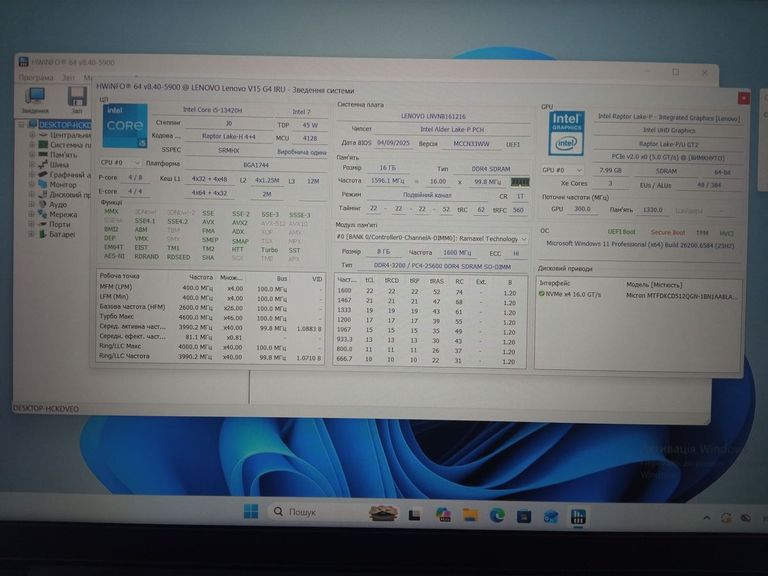Expand the Монітор tree node
Viewport: 768px width, 576px height.
(32, 185)
